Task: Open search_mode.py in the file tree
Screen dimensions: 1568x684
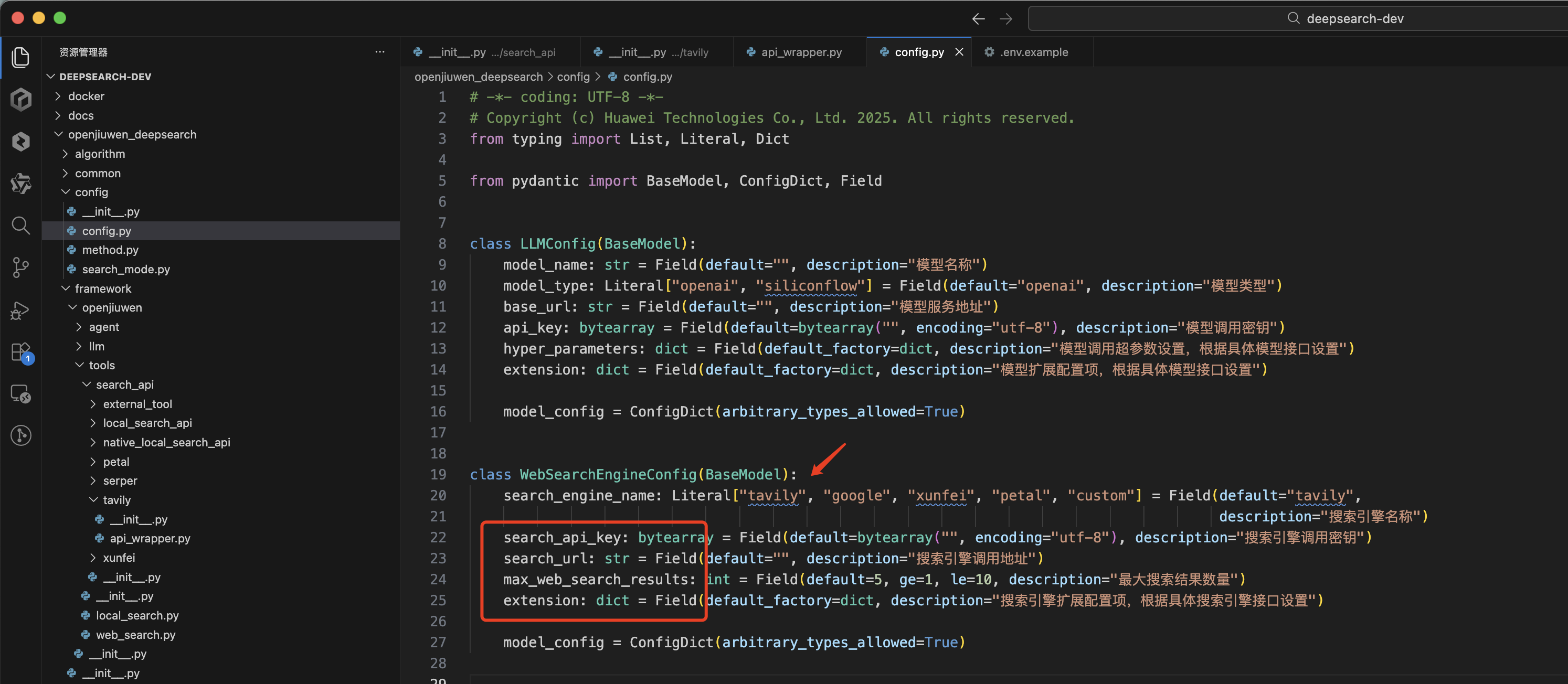Action: point(125,269)
